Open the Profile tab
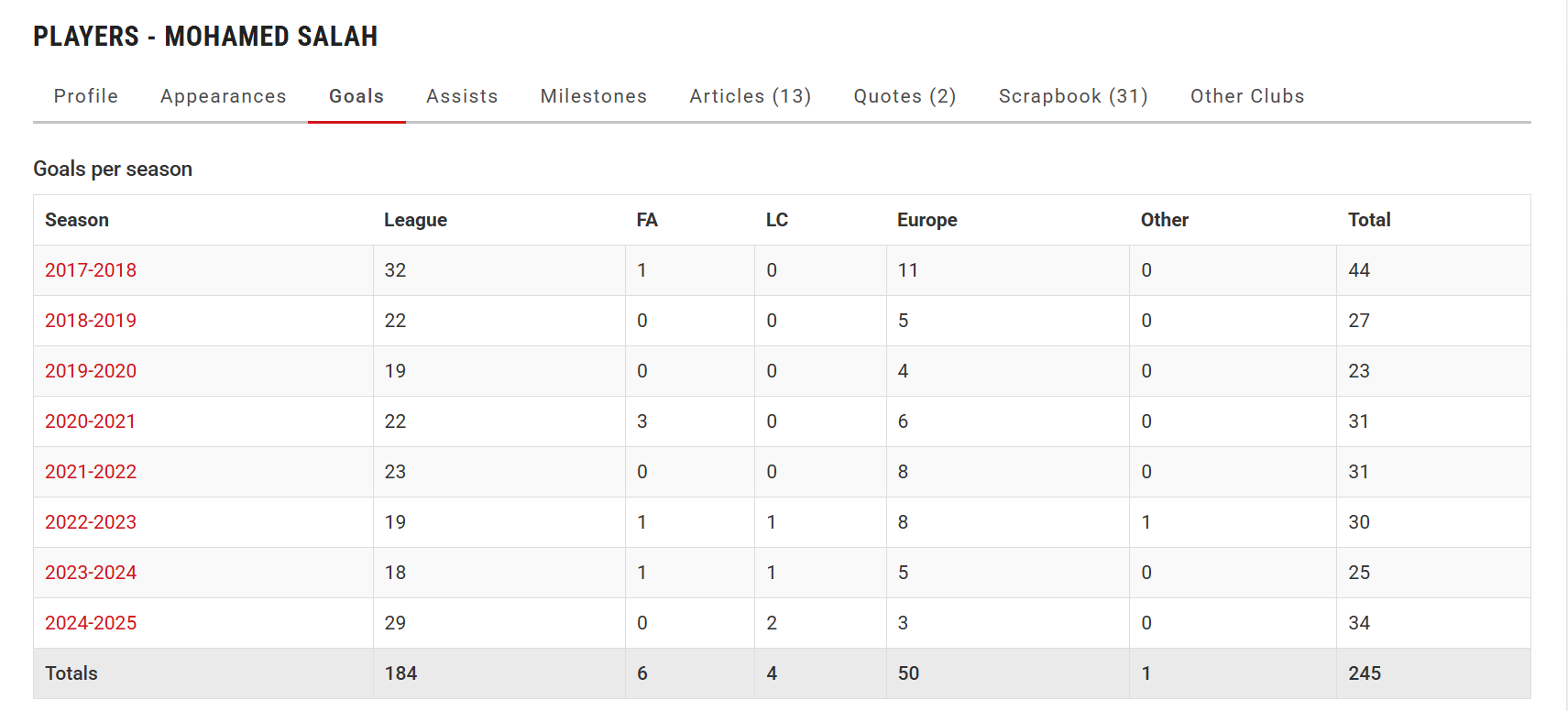The image size is (1568, 711). click(86, 96)
